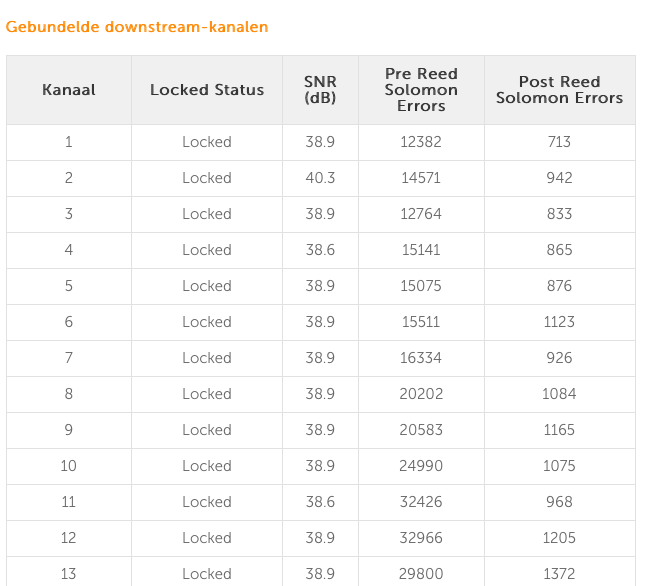Select the pre-error value 20202
The image size is (645, 586).
[421, 394]
